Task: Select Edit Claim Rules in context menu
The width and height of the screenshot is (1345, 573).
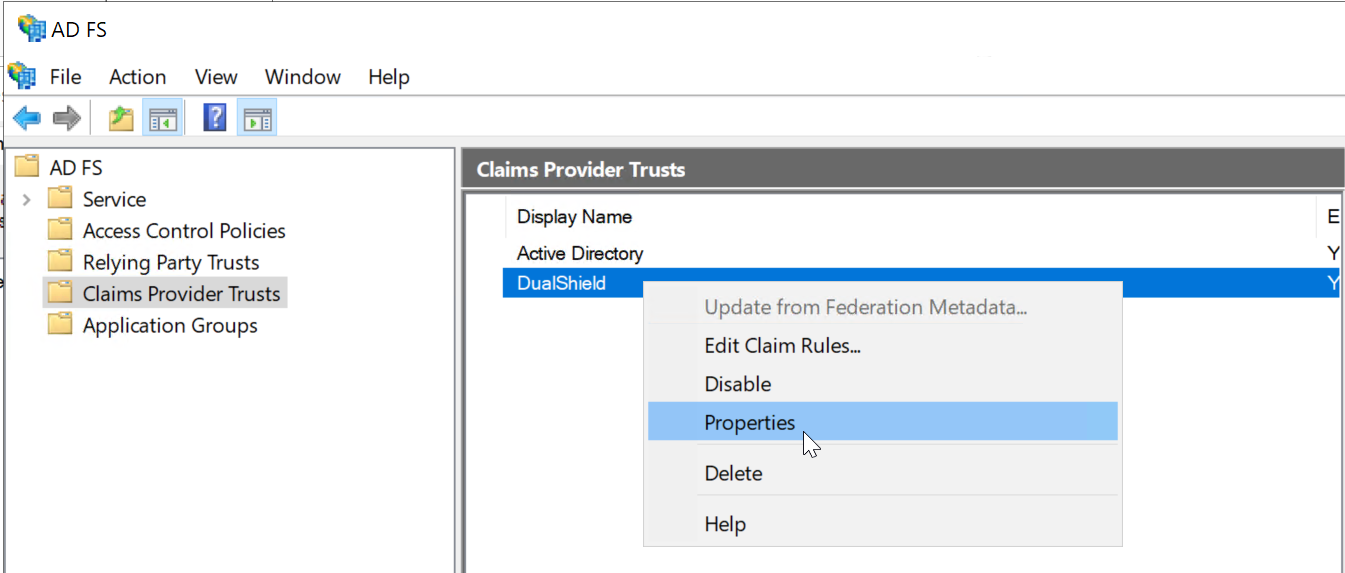Action: pos(783,346)
